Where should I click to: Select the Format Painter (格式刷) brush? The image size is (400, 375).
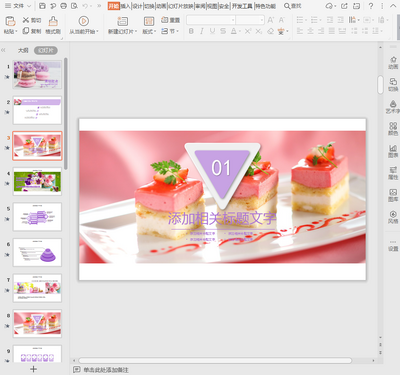pos(53,25)
